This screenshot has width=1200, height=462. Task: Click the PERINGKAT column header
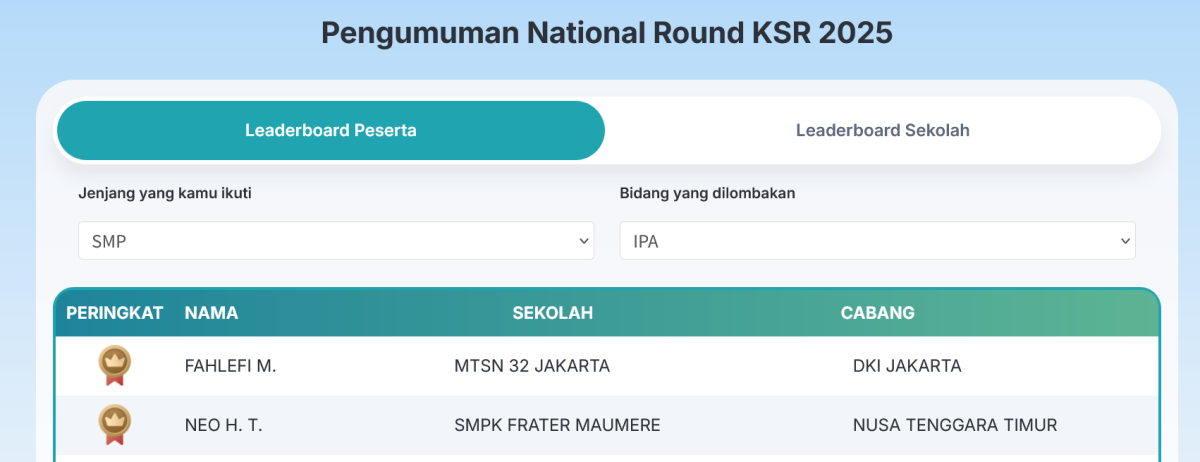tap(115, 313)
